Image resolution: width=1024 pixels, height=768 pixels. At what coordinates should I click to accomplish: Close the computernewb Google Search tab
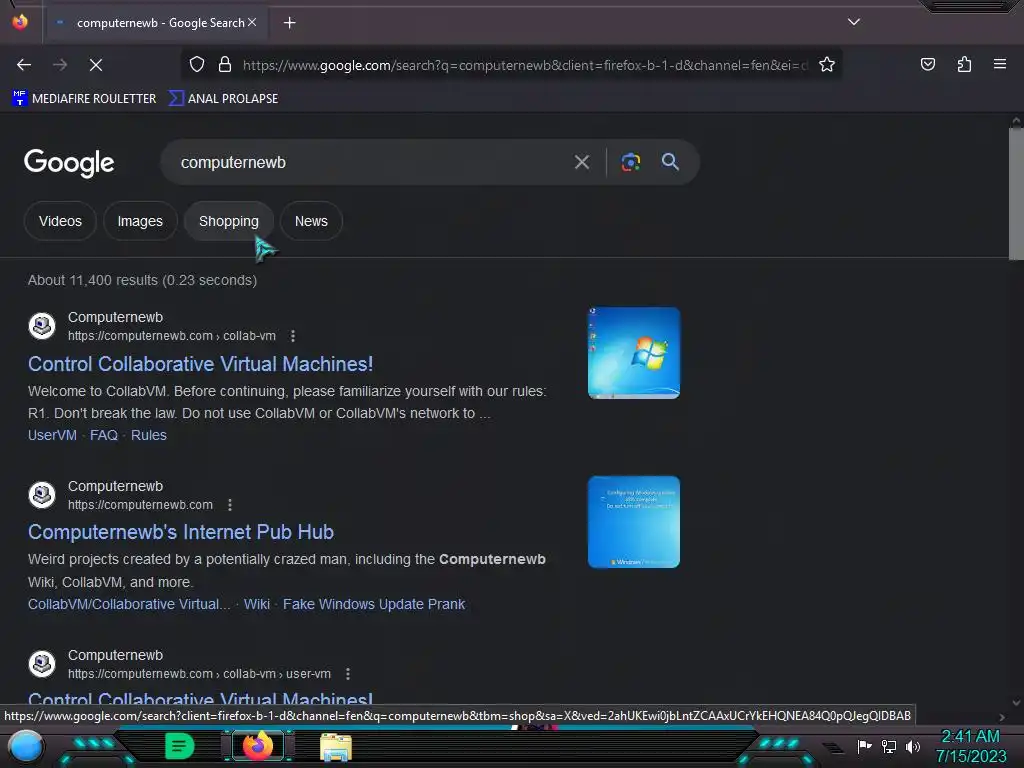tap(252, 22)
